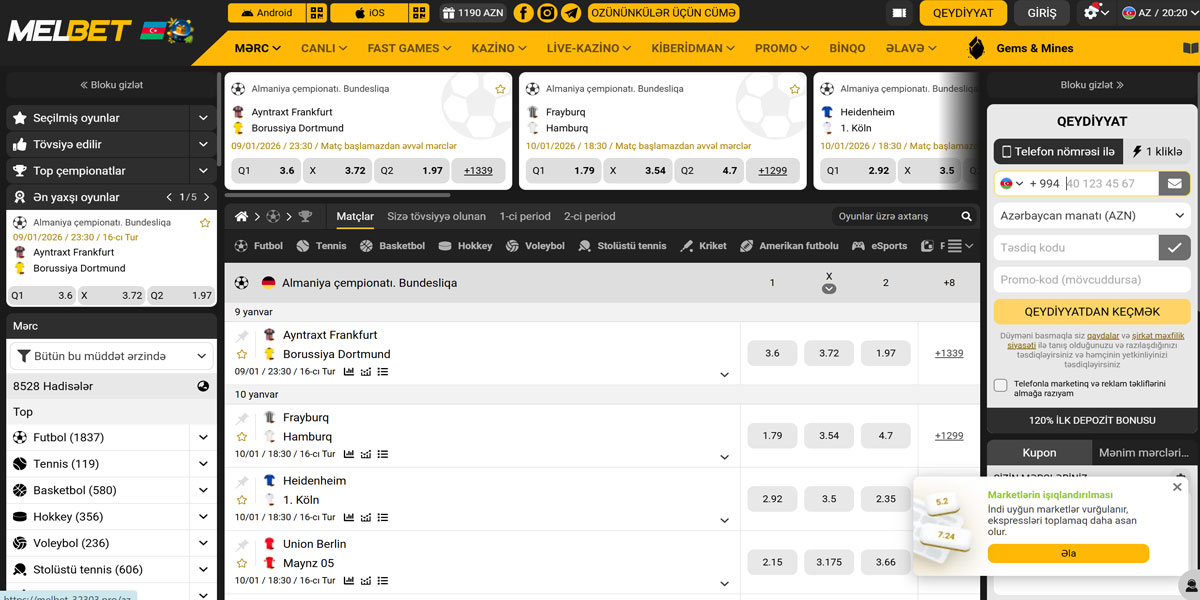1200x600 pixels.
Task: Click the Facebook icon in the top bar
Action: tap(522, 13)
